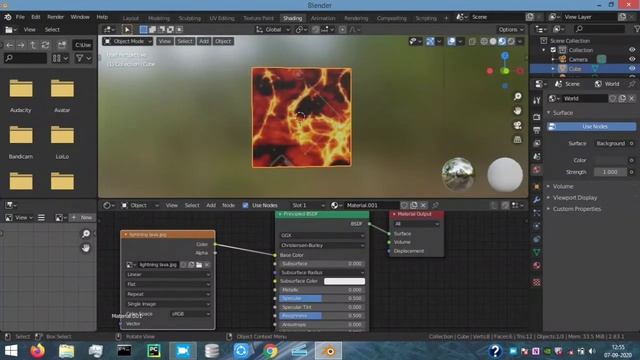Open the Modifiers wrench tab icon
The image size is (640, 360).
[x=537, y=200]
